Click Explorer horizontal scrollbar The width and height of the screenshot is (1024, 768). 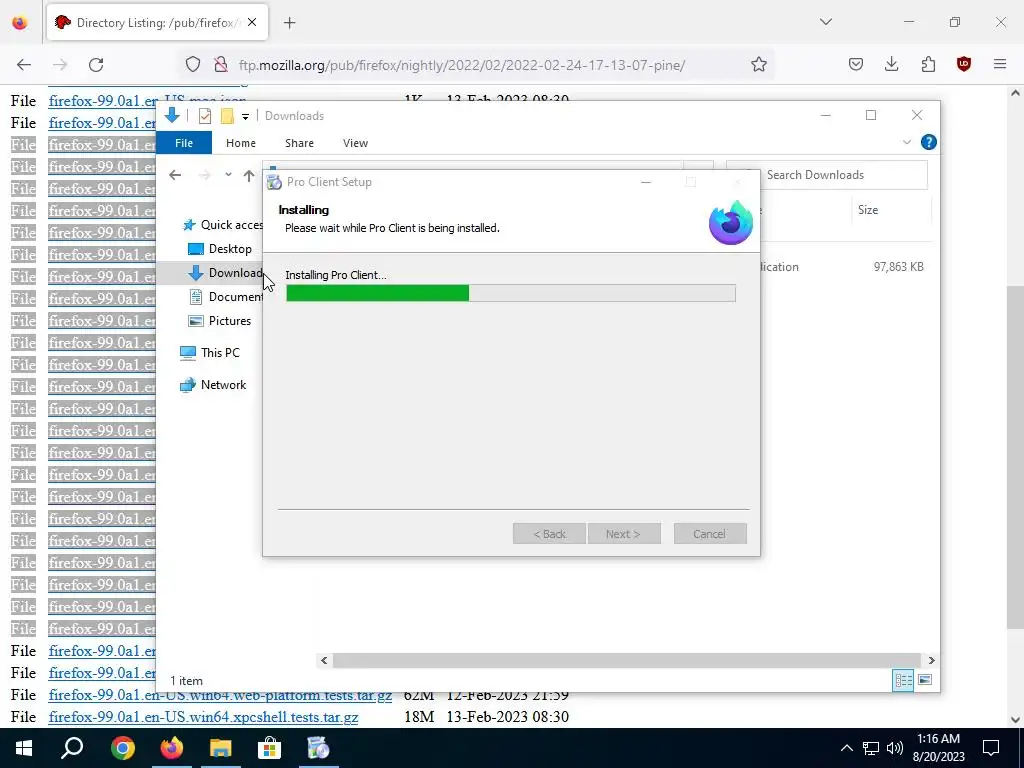click(627, 660)
